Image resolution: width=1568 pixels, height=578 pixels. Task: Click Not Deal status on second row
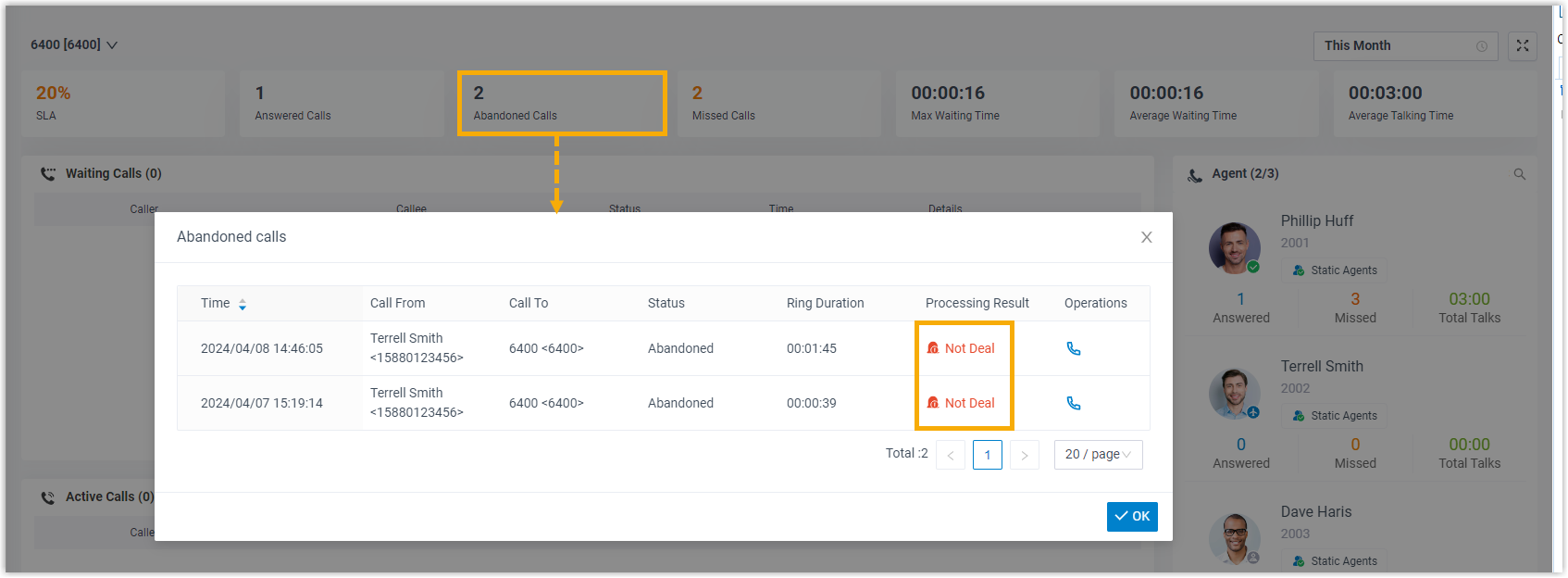click(963, 404)
